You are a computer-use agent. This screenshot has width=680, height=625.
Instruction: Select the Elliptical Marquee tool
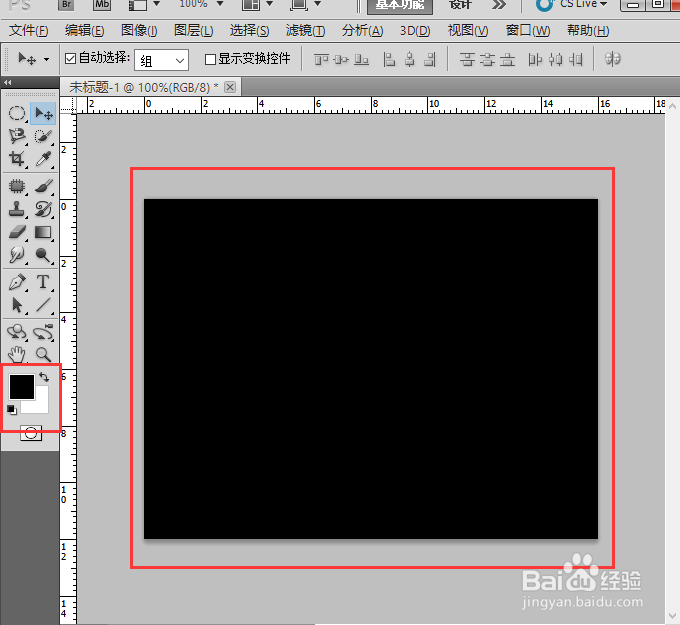[17, 114]
